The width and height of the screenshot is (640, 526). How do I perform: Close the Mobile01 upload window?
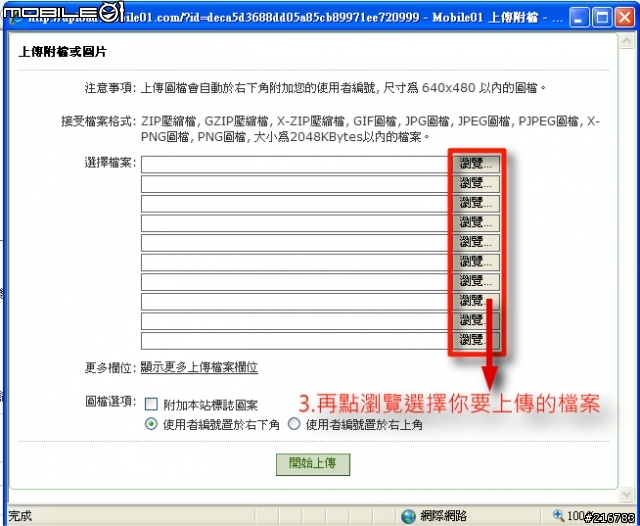pyautogui.click(x=625, y=18)
